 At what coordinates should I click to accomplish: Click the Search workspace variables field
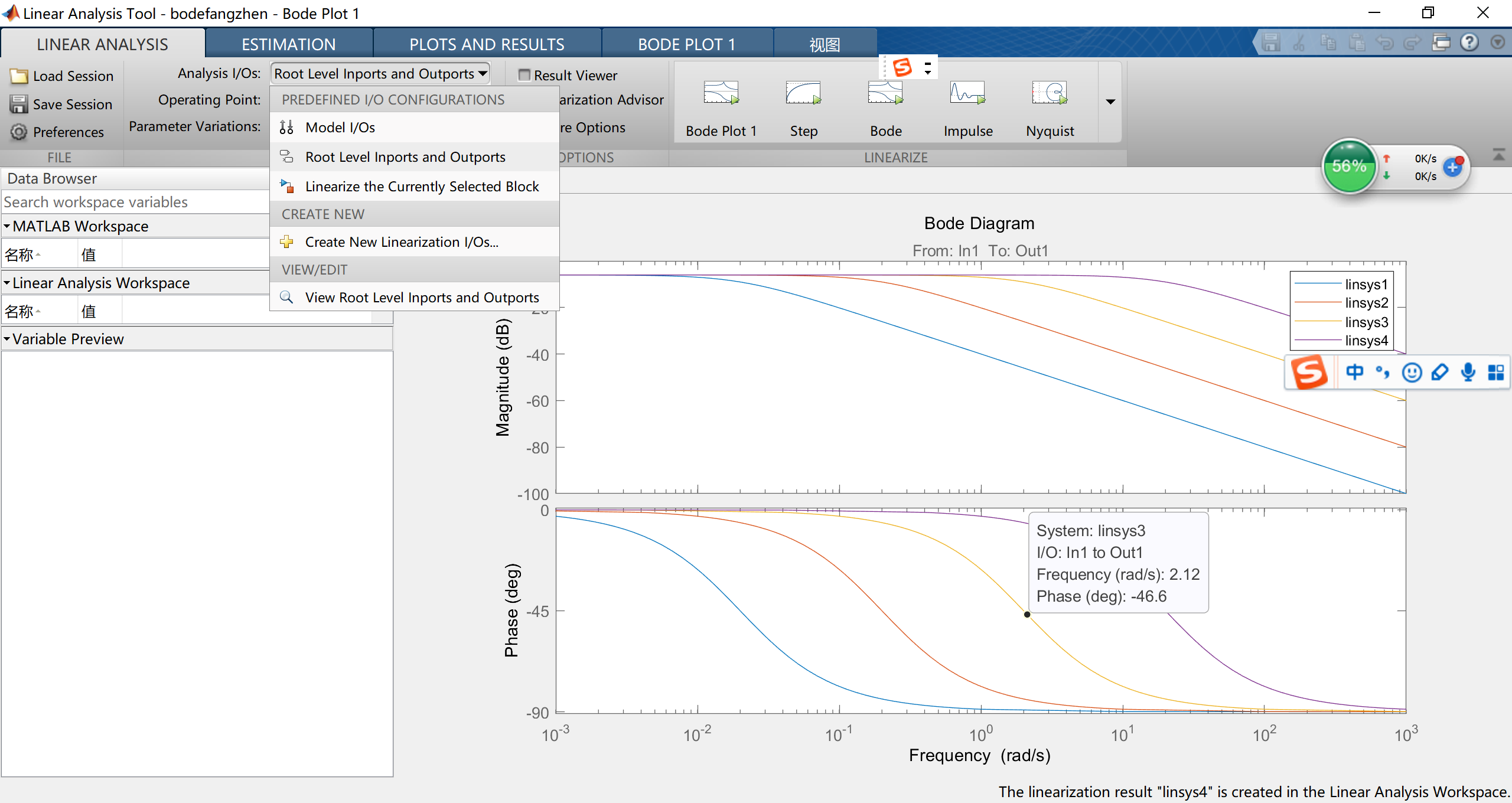coord(136,203)
